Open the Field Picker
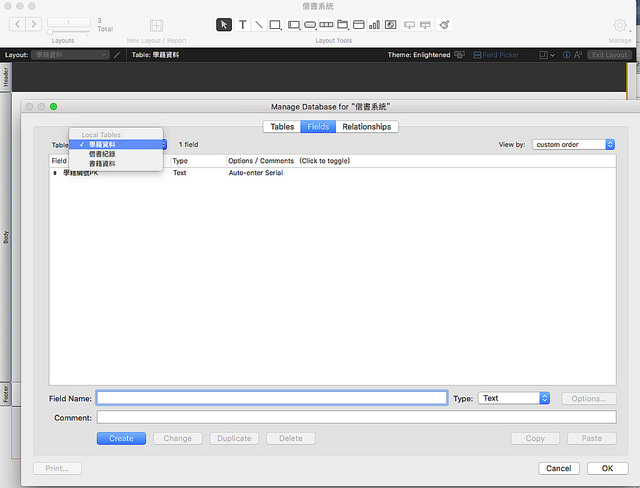This screenshot has height=488, width=640. tap(496, 55)
